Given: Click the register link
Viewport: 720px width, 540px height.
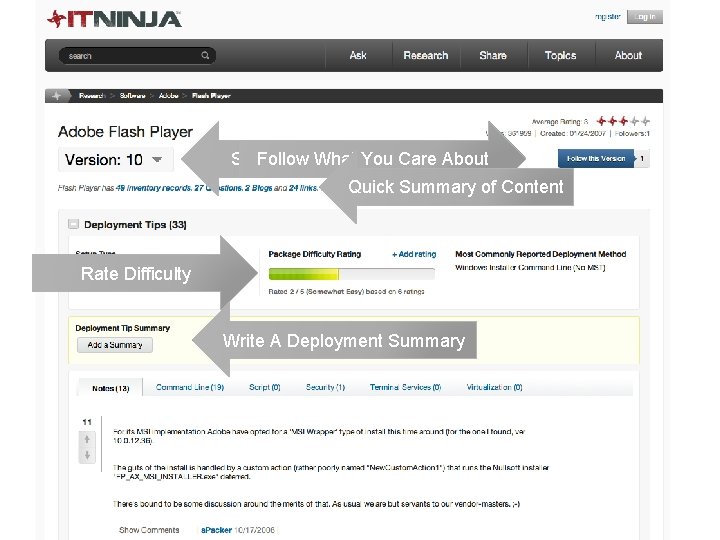Looking at the screenshot, I should point(608,17).
